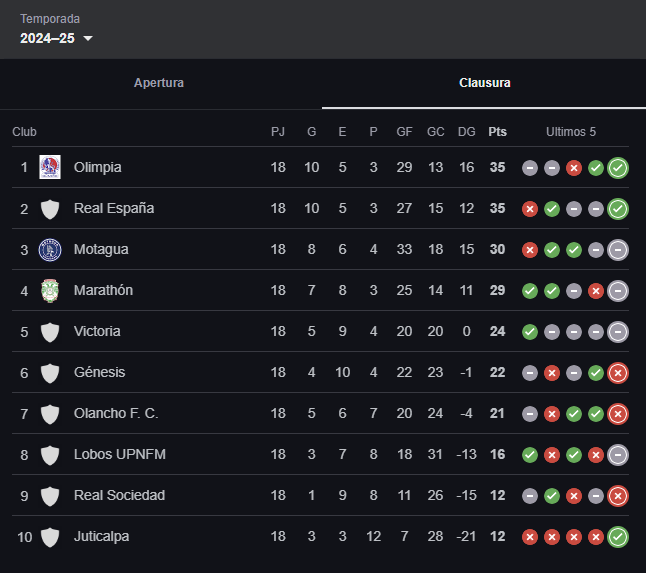This screenshot has height=573, width=646.
Task: Click Real España's shield placeholder icon
Action: 49,208
